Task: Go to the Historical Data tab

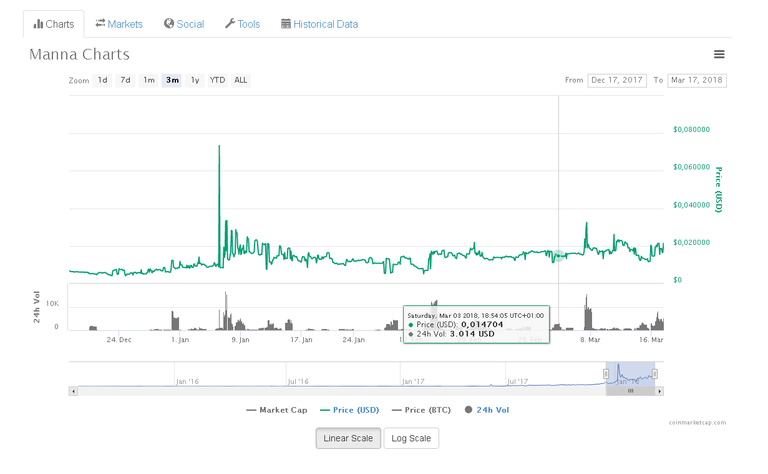Action: click(319, 24)
